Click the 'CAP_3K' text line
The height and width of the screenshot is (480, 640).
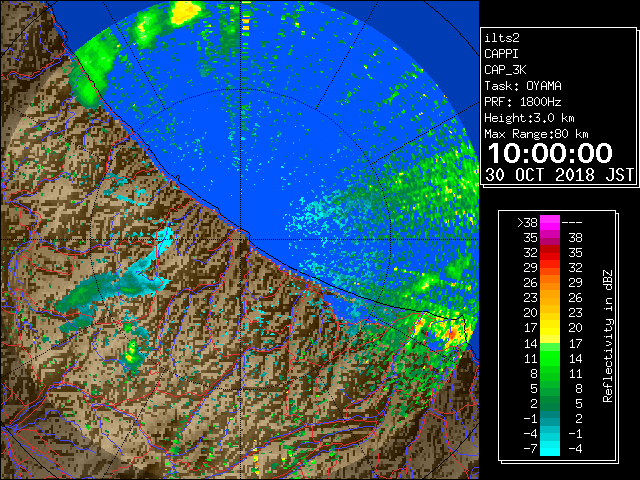(505, 70)
